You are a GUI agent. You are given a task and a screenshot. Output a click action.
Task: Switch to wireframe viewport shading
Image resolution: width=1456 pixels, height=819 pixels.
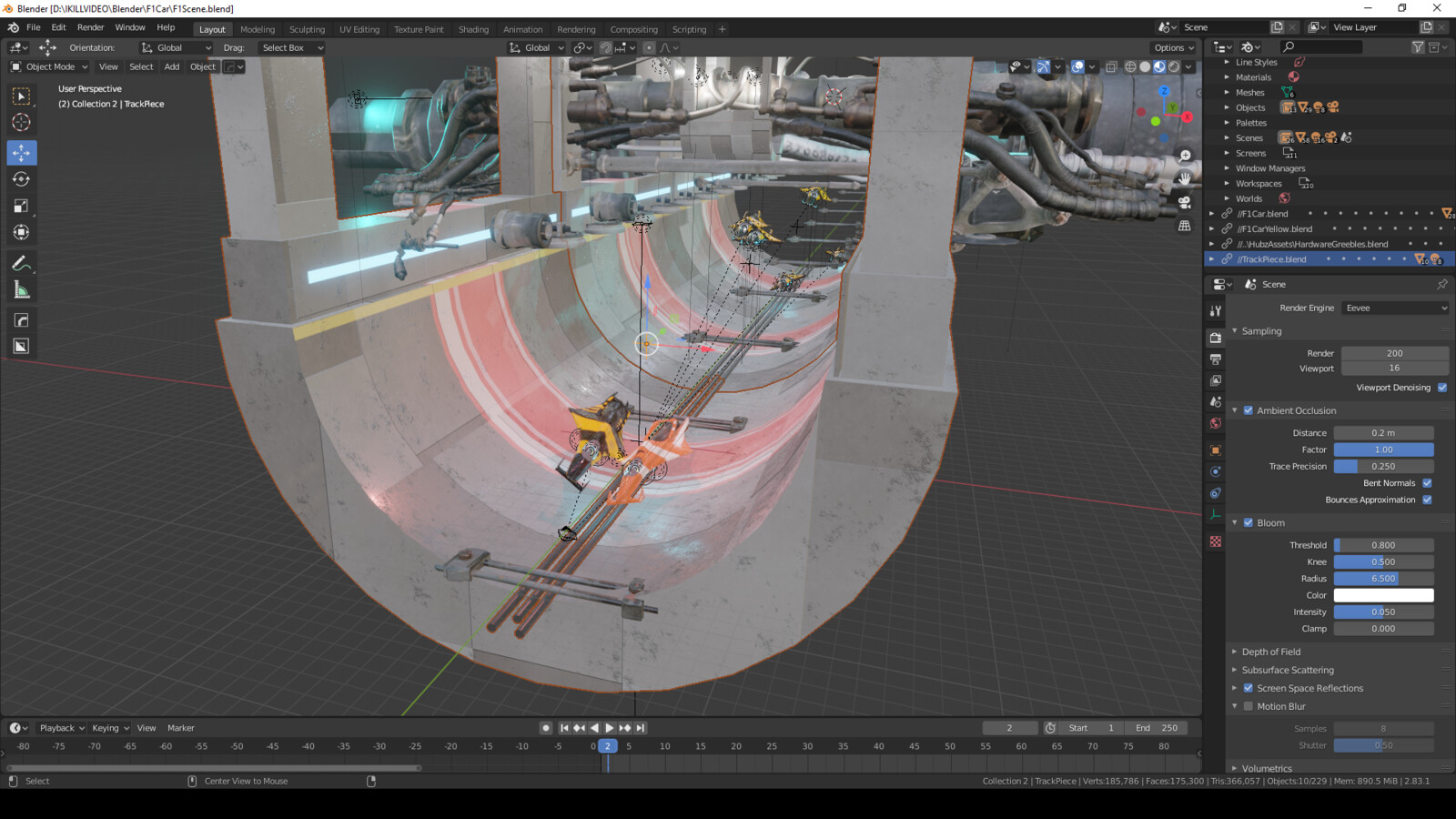pos(1130,66)
